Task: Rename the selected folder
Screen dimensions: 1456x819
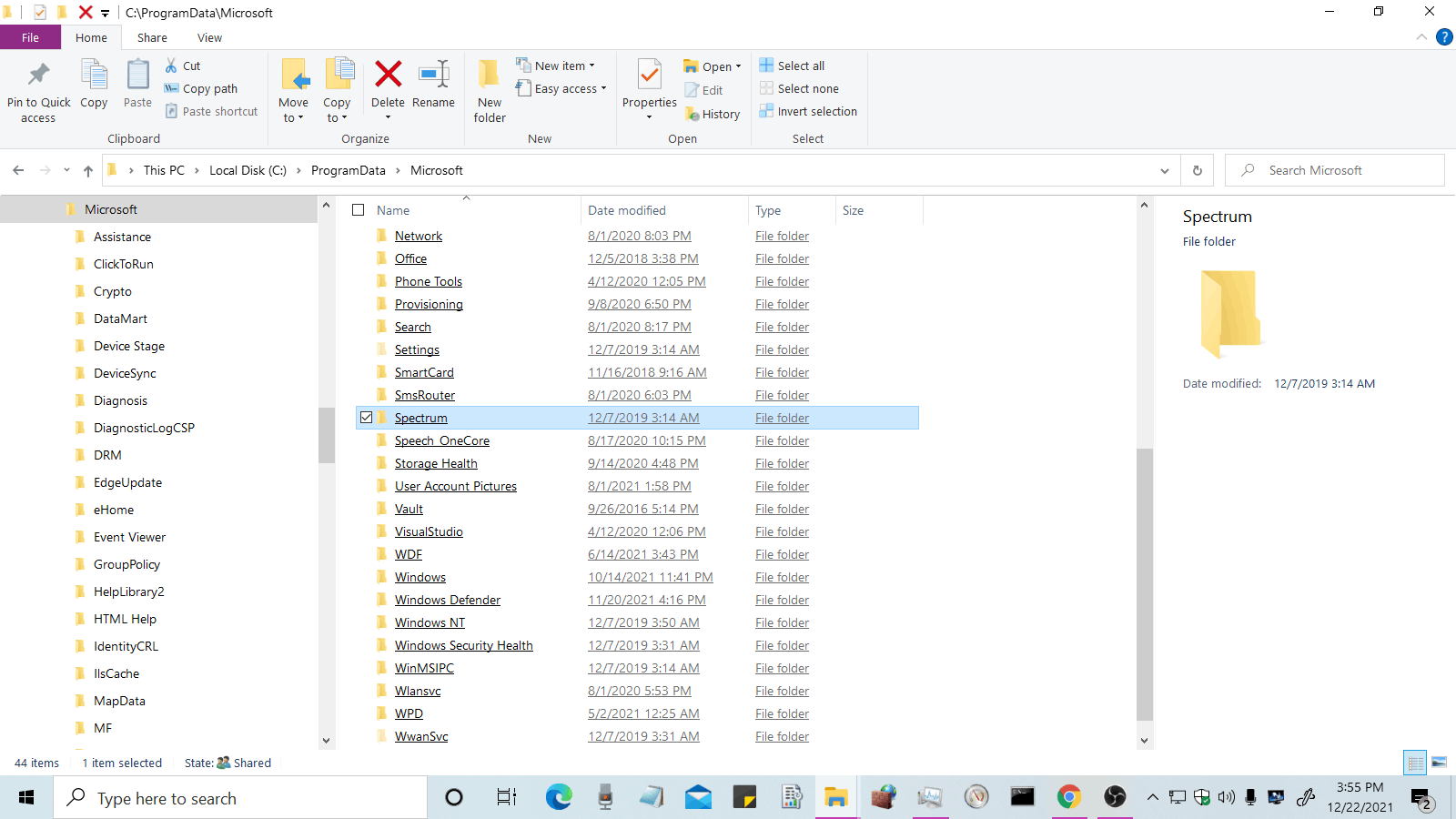Action: click(433, 85)
